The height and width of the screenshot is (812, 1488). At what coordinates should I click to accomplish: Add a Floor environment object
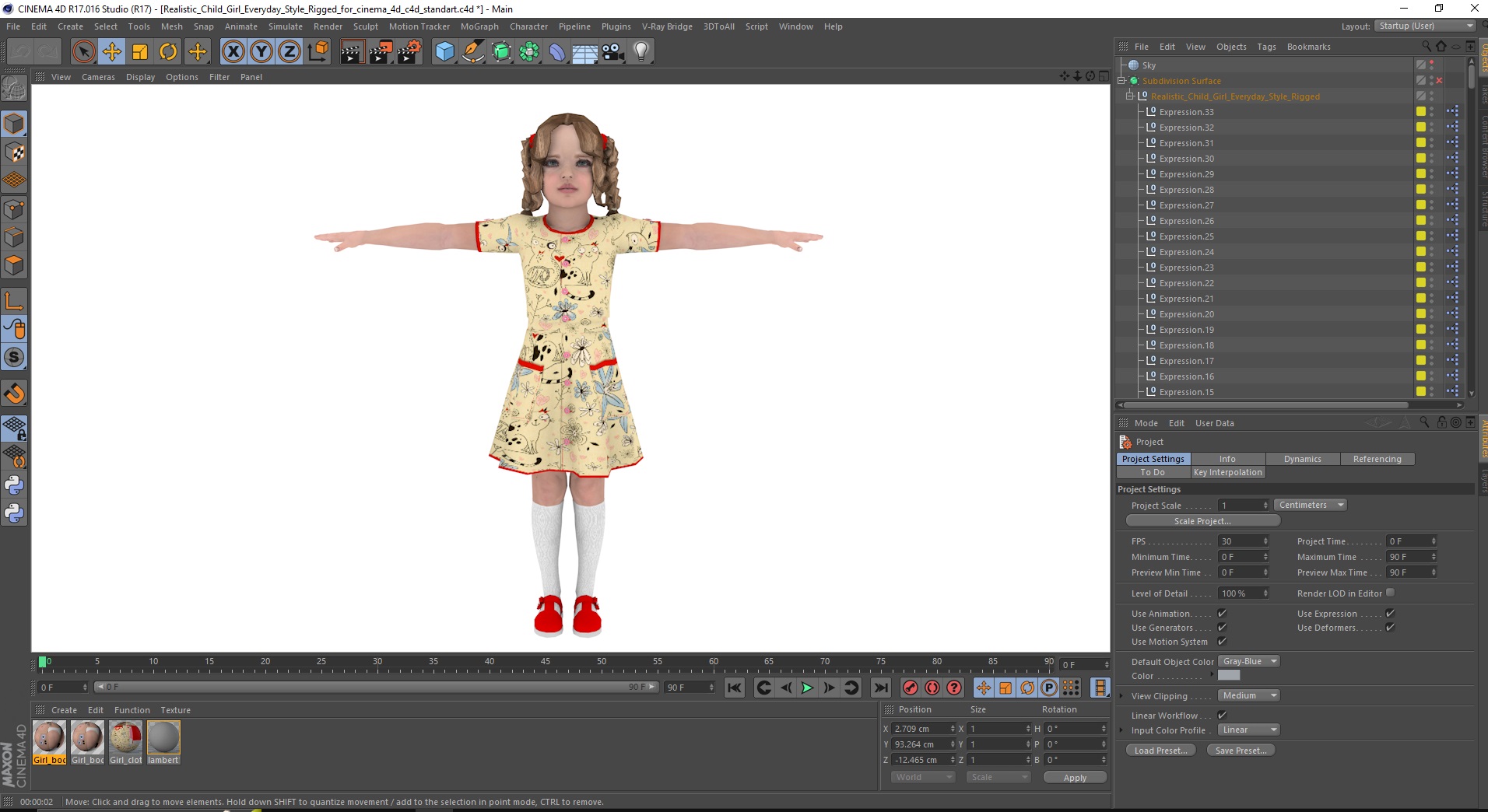pyautogui.click(x=585, y=52)
